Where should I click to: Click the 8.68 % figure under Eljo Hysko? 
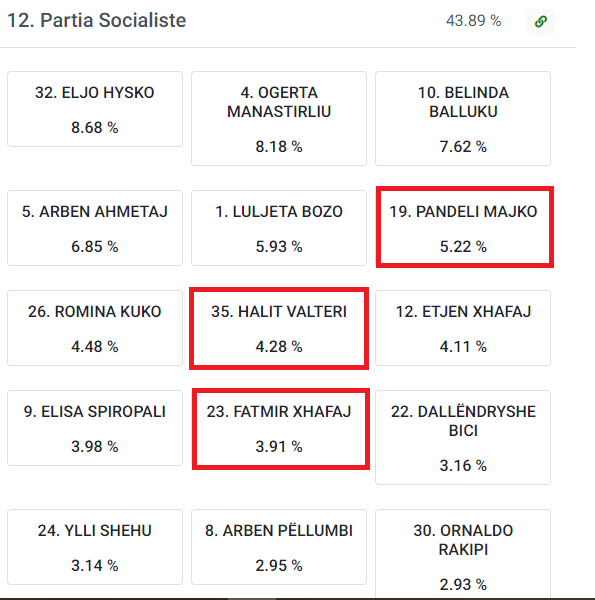[x=95, y=127]
